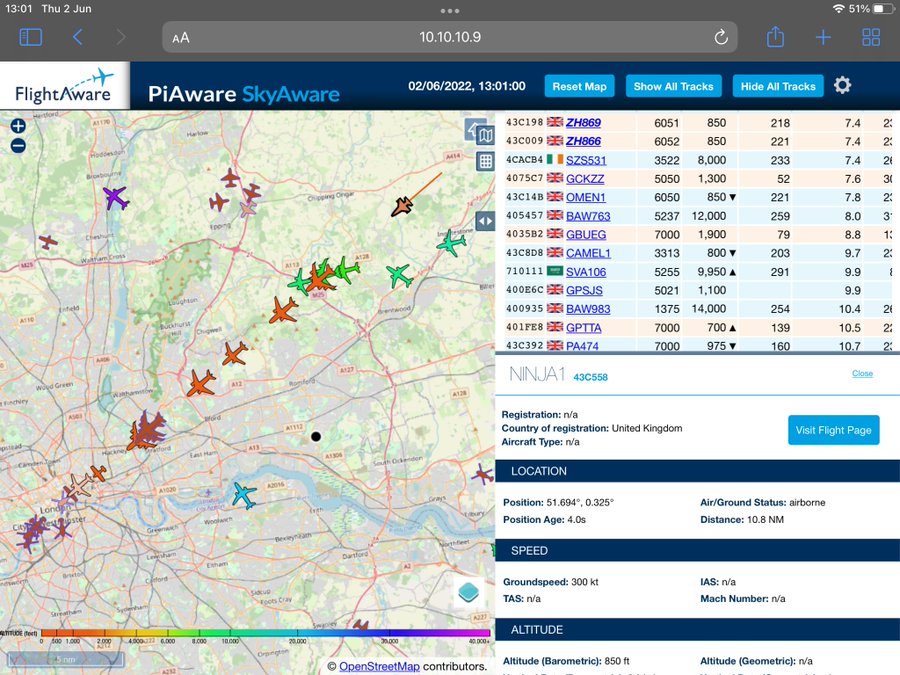This screenshot has height=675, width=900.
Task: Select flight ZH869 in the table
Action: pyautogui.click(x=583, y=122)
